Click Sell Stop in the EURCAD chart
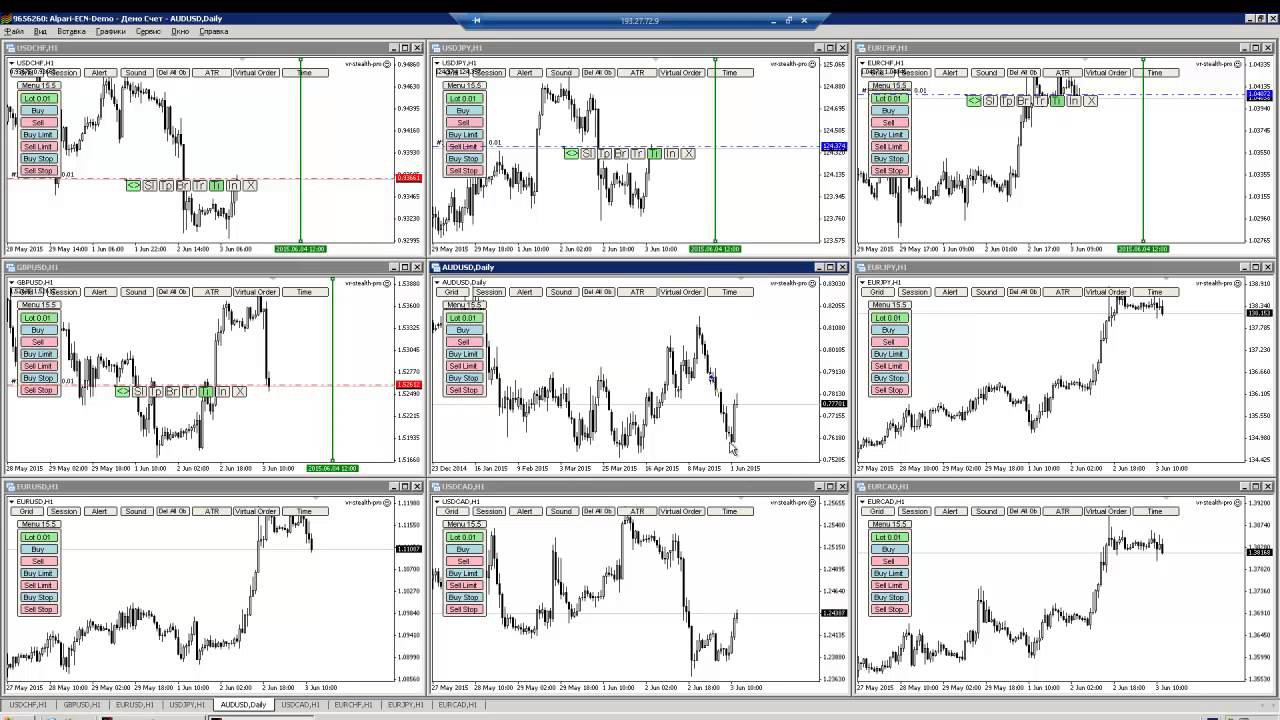Viewport: 1280px width, 720px height. pos(888,609)
